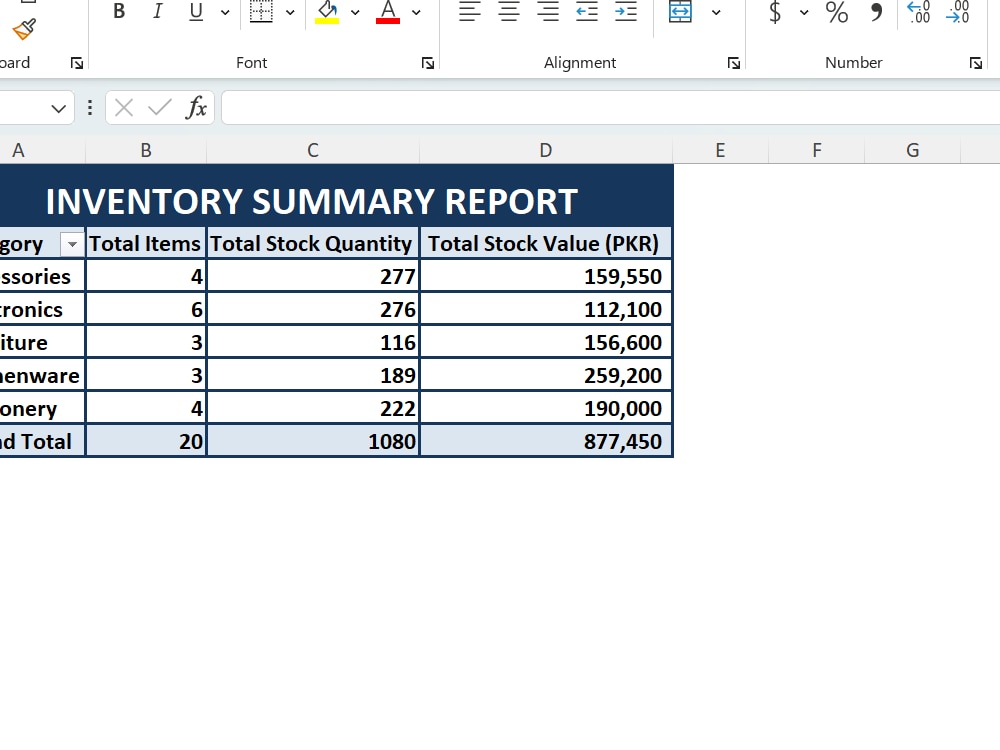Select total items cell showing 6

point(146,309)
